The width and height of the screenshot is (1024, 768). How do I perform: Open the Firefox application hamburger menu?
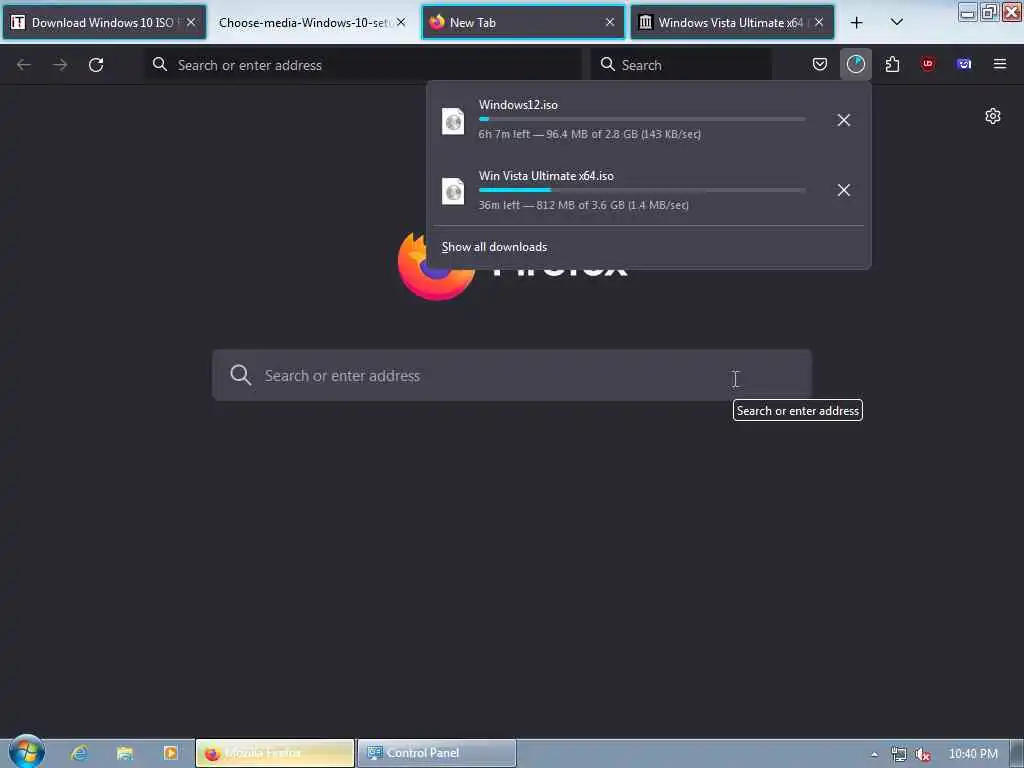(1000, 64)
